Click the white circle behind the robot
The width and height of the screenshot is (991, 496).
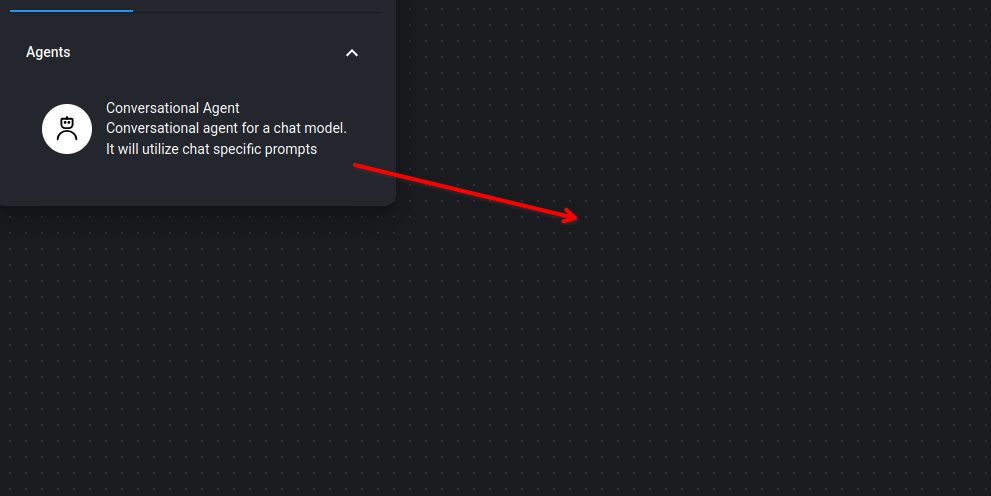[67, 129]
